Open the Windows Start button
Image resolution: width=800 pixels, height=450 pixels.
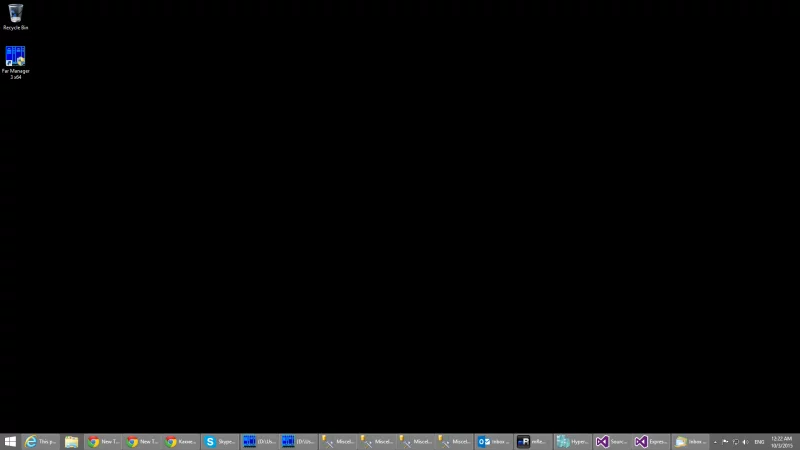10,442
